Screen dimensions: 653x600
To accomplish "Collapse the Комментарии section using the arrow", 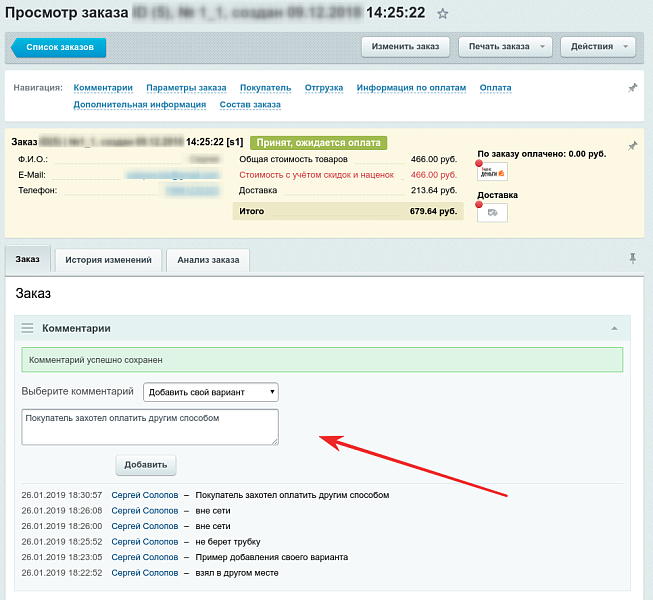I will (x=613, y=328).
